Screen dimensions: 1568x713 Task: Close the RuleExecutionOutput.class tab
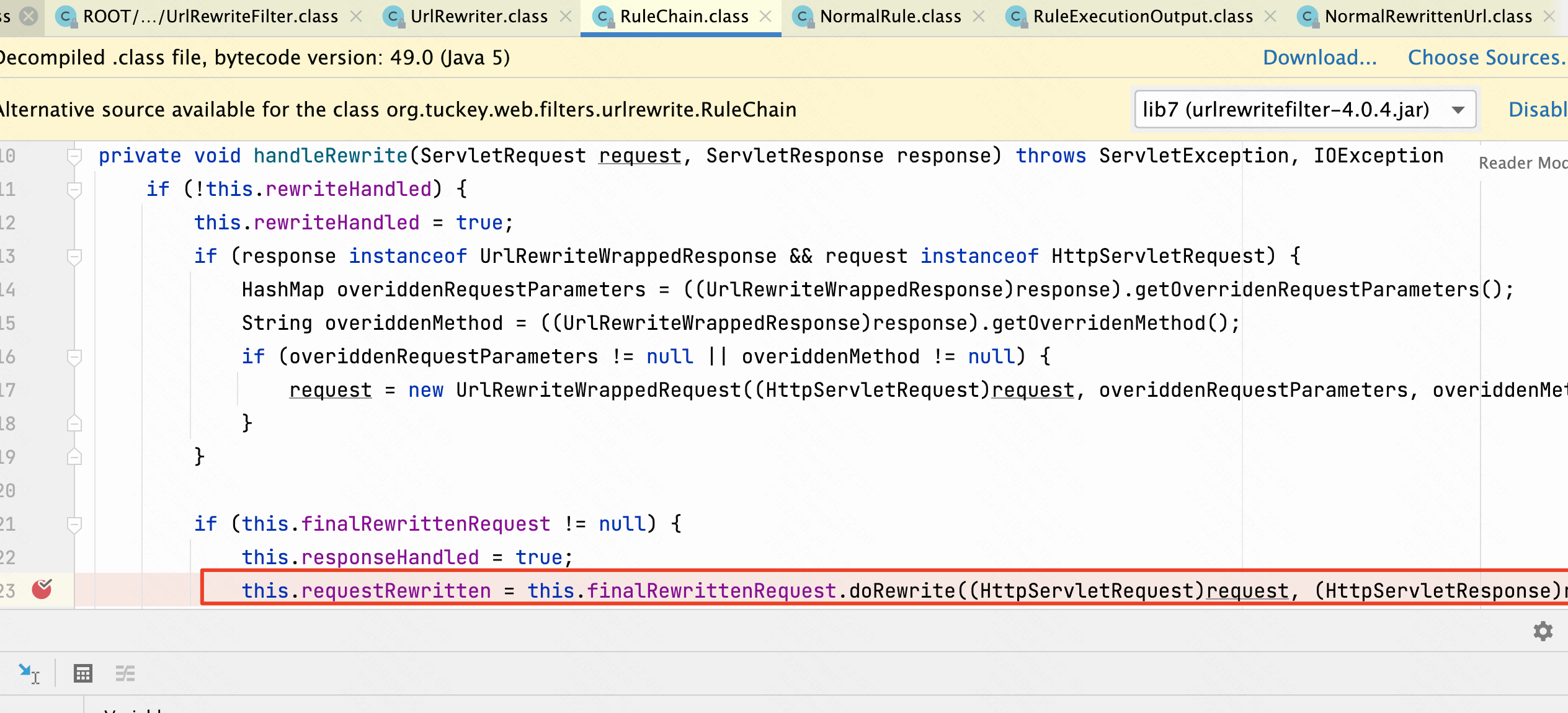(x=1270, y=17)
